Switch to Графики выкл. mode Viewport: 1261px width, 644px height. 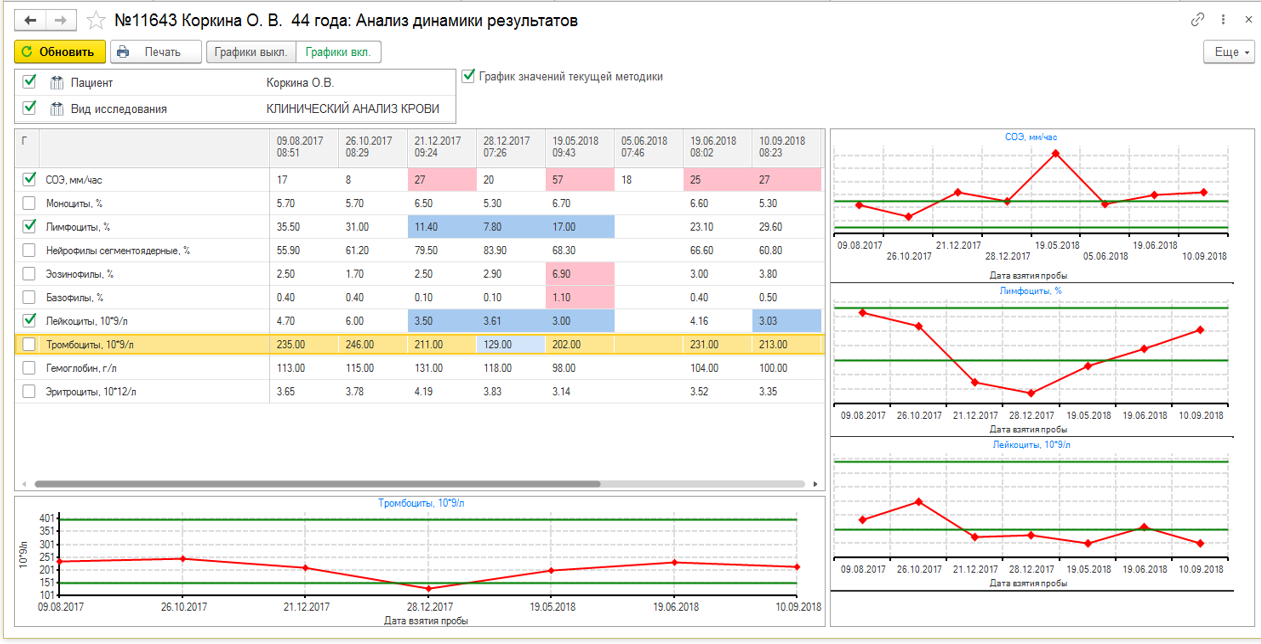[251, 52]
